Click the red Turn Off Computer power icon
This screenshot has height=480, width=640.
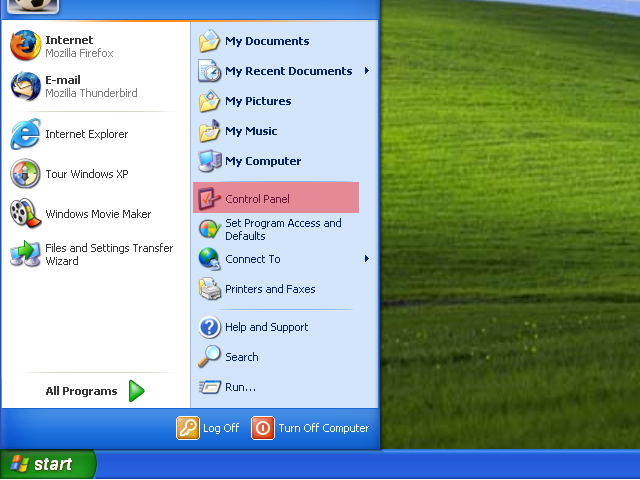(263, 428)
